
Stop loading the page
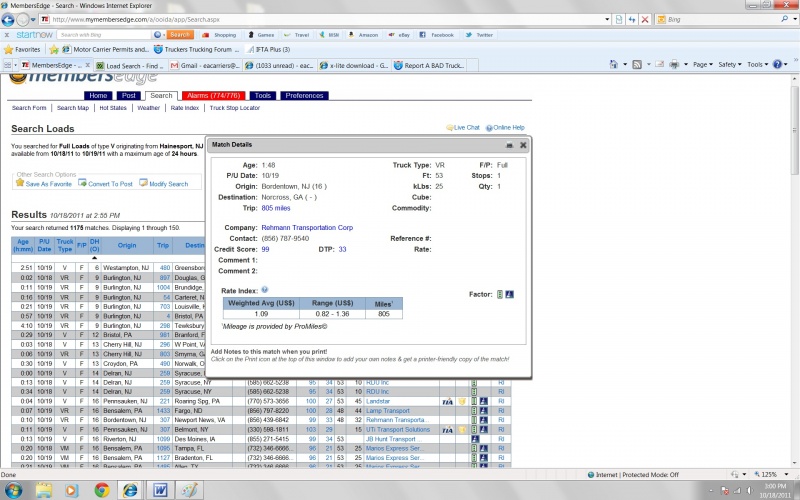click(x=645, y=19)
